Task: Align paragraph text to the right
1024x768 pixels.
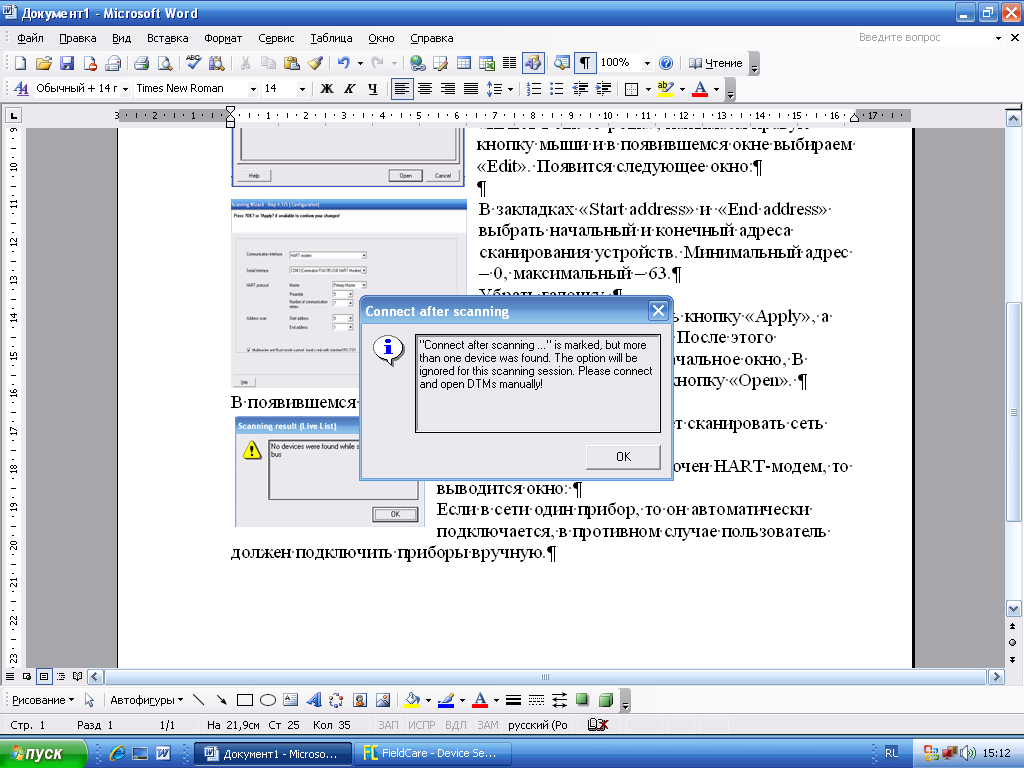Action: (x=448, y=89)
